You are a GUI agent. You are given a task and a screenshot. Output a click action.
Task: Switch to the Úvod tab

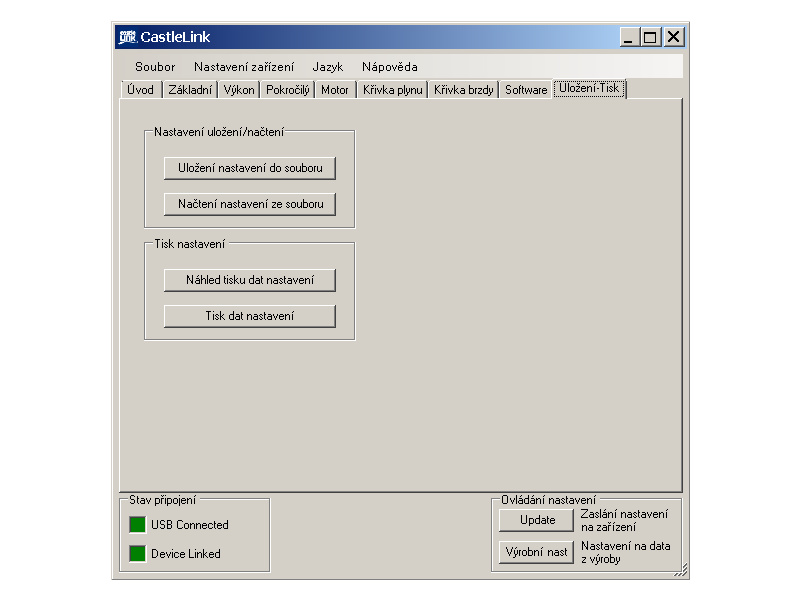140,90
